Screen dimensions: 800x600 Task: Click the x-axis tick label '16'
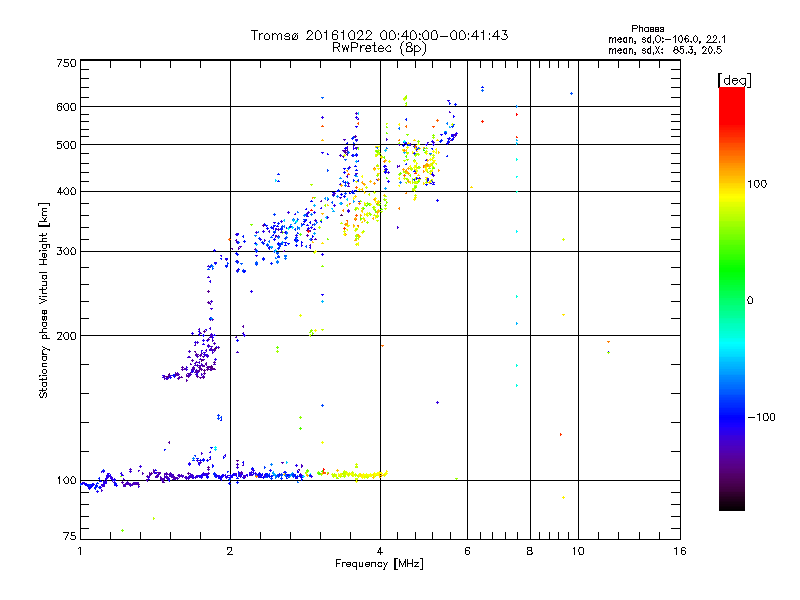(680, 551)
